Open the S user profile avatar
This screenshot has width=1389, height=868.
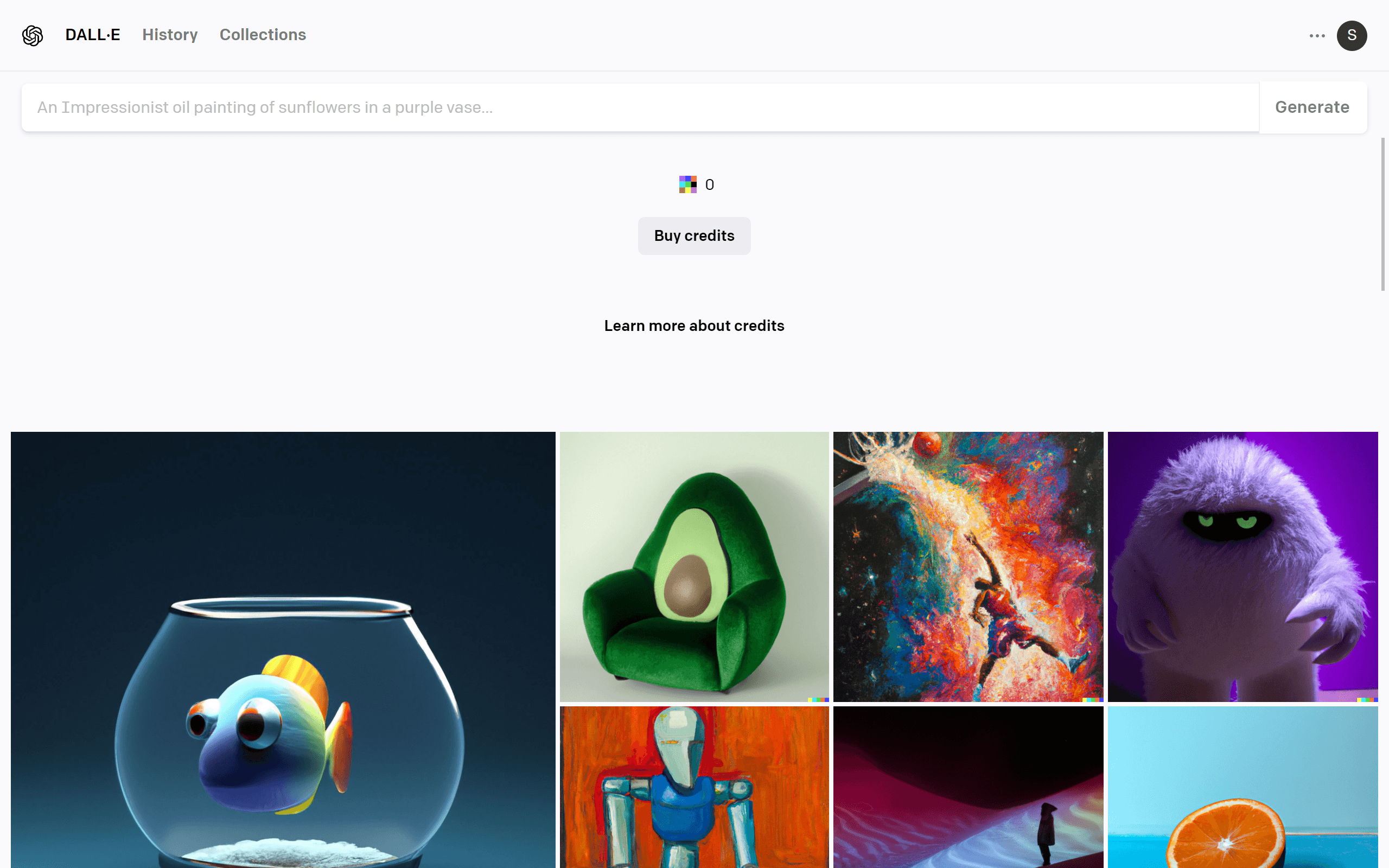pos(1352,36)
